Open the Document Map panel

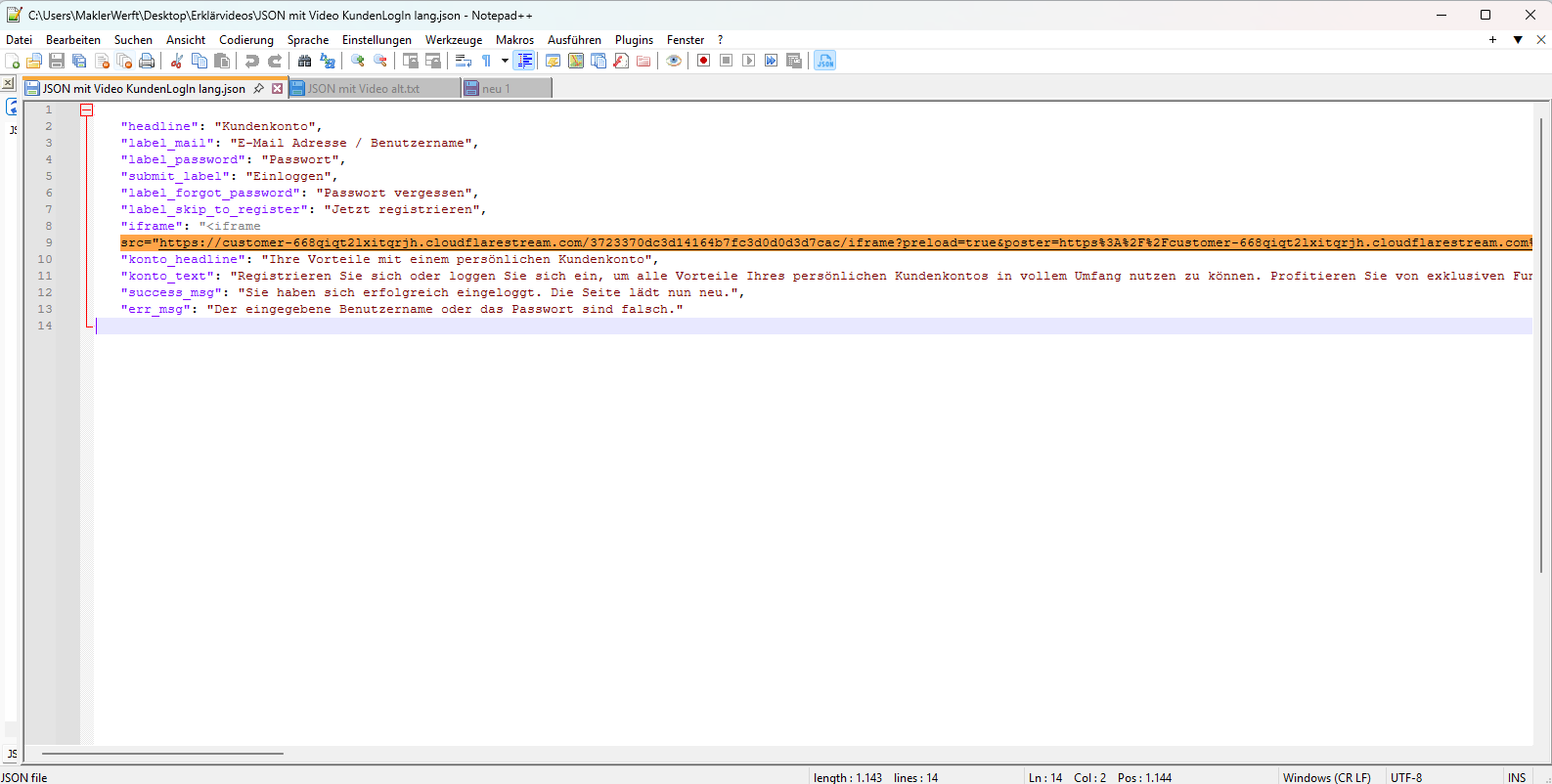point(576,61)
